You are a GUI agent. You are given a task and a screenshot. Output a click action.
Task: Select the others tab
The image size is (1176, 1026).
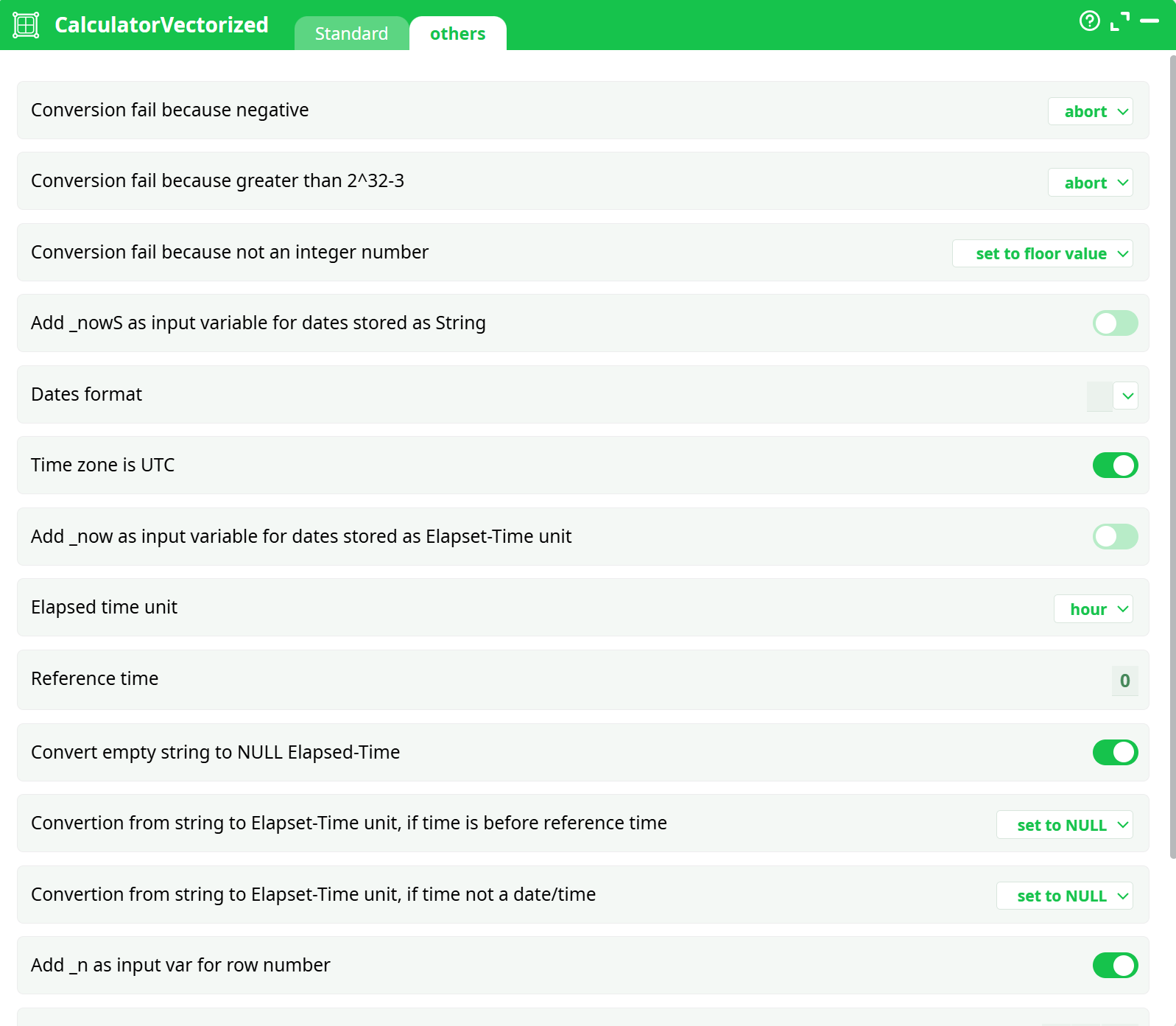click(457, 34)
